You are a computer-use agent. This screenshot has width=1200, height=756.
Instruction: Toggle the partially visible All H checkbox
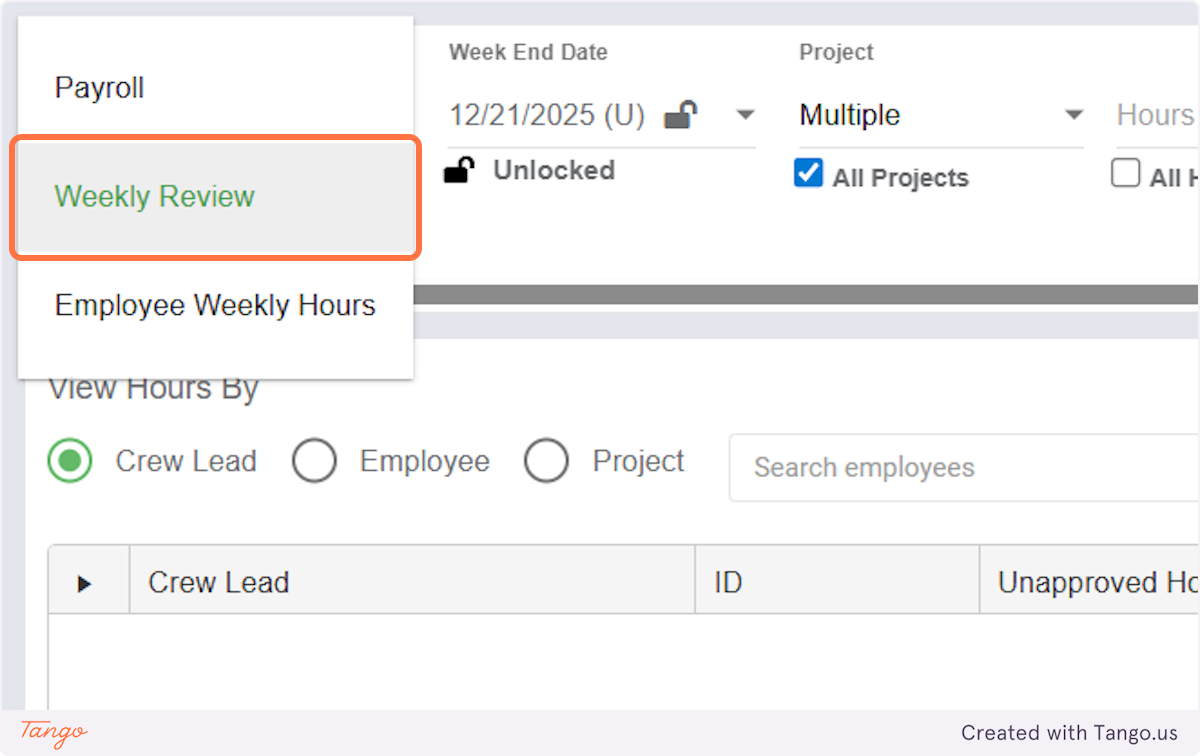pyautogui.click(x=1126, y=174)
